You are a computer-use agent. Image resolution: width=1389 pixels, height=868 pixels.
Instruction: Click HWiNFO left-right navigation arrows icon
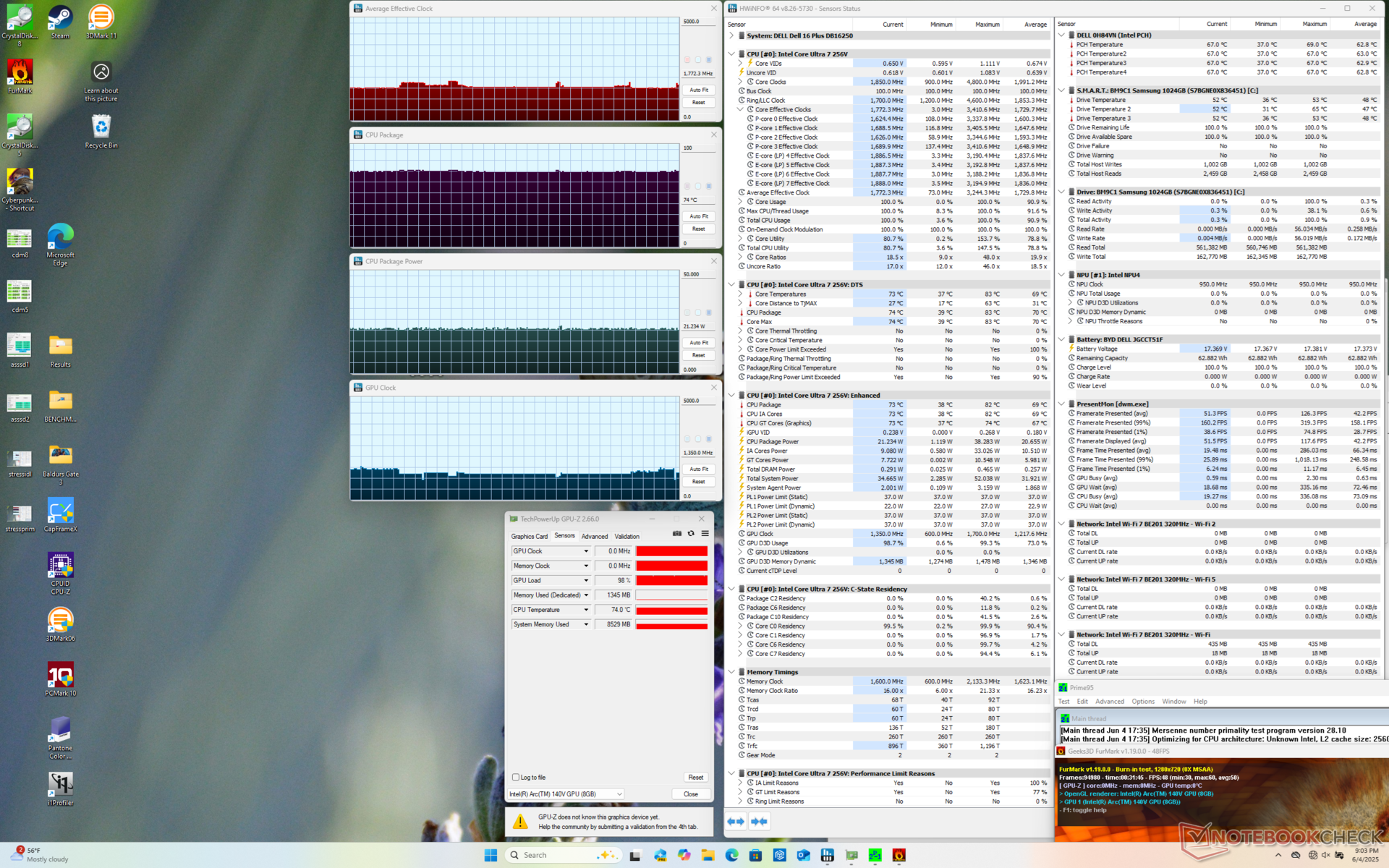click(x=736, y=821)
